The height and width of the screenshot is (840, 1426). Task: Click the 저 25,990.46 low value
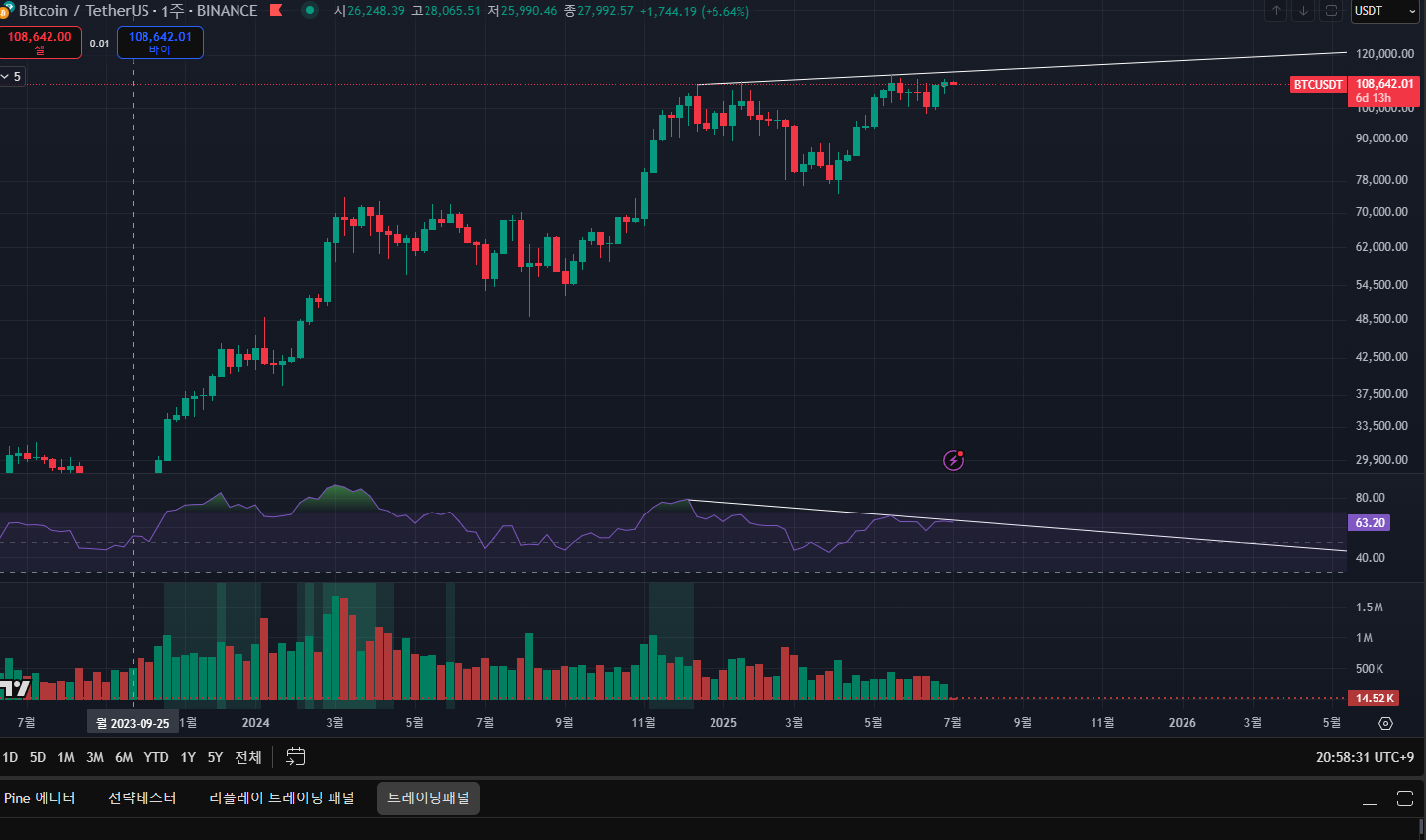click(523, 12)
